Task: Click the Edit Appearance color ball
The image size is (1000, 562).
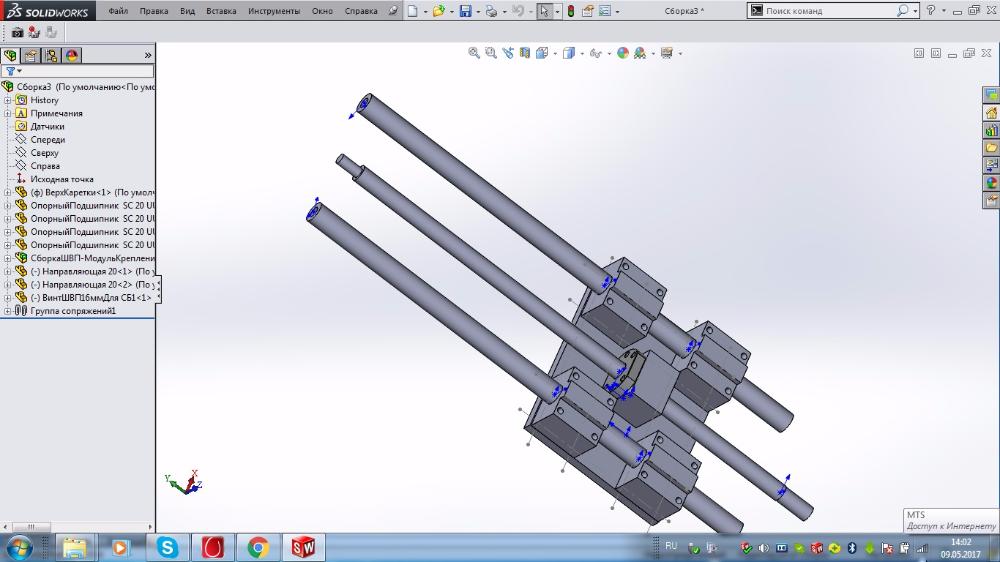Action: (623, 53)
